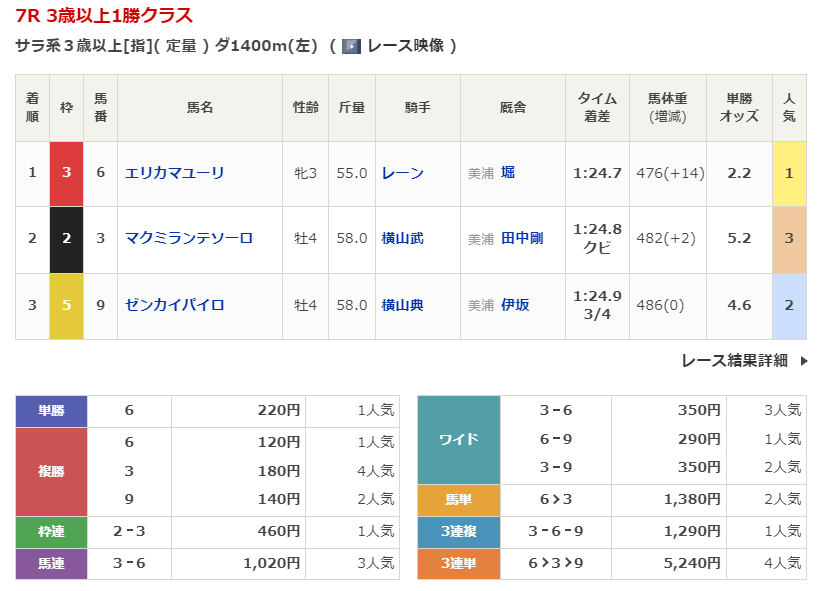This screenshot has height=591, width=821.
Task: Open trainer 伊坂 page
Action: [x=515, y=304]
